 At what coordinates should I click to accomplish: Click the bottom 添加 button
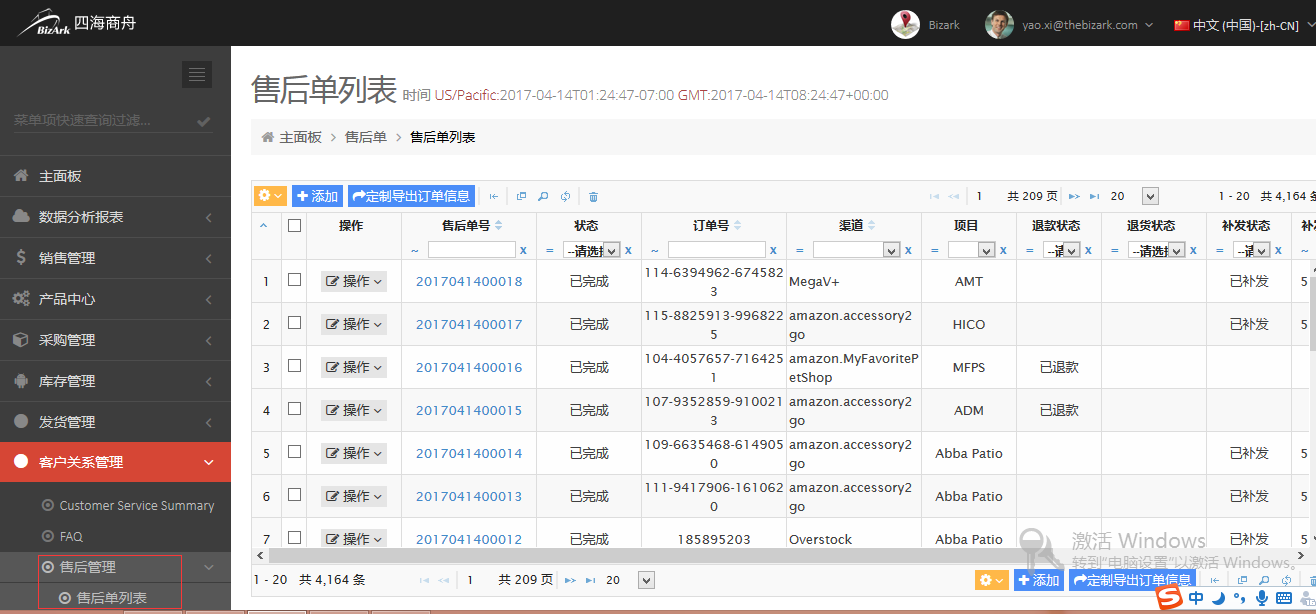point(1039,580)
